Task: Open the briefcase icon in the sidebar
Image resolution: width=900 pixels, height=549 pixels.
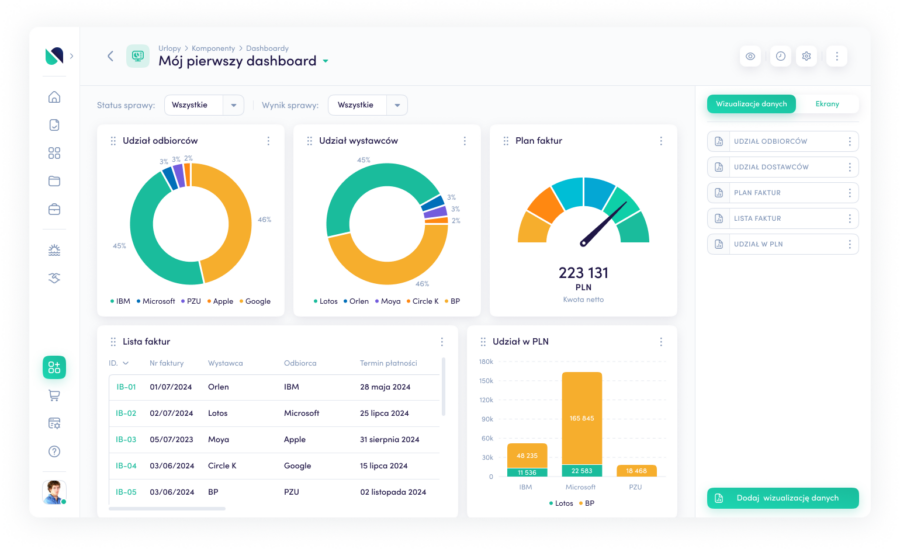Action: click(x=54, y=209)
